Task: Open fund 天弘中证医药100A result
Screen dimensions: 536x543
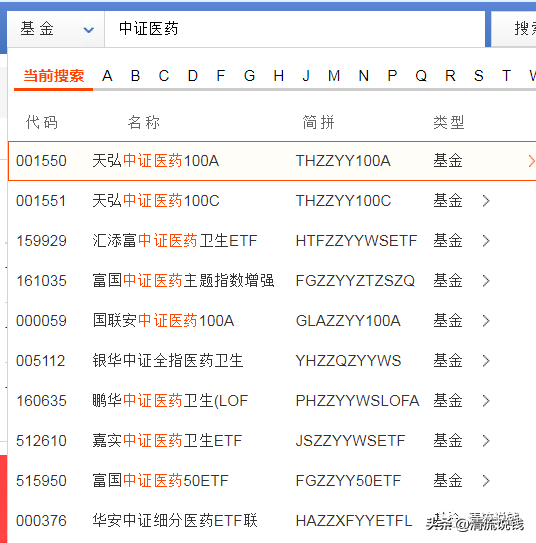Action: tap(155, 161)
